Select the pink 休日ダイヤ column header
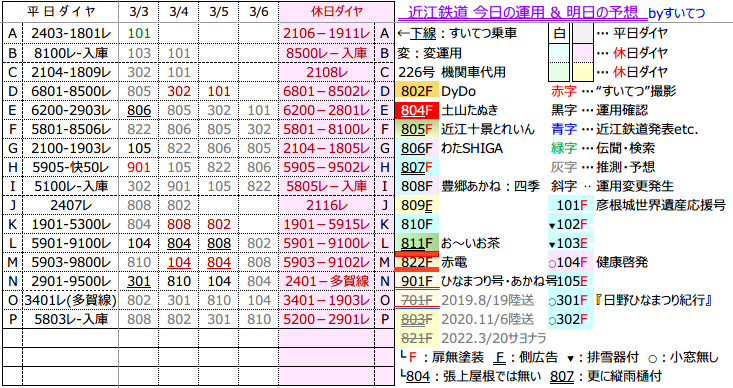The height and width of the screenshot is (388, 733). (x=337, y=12)
